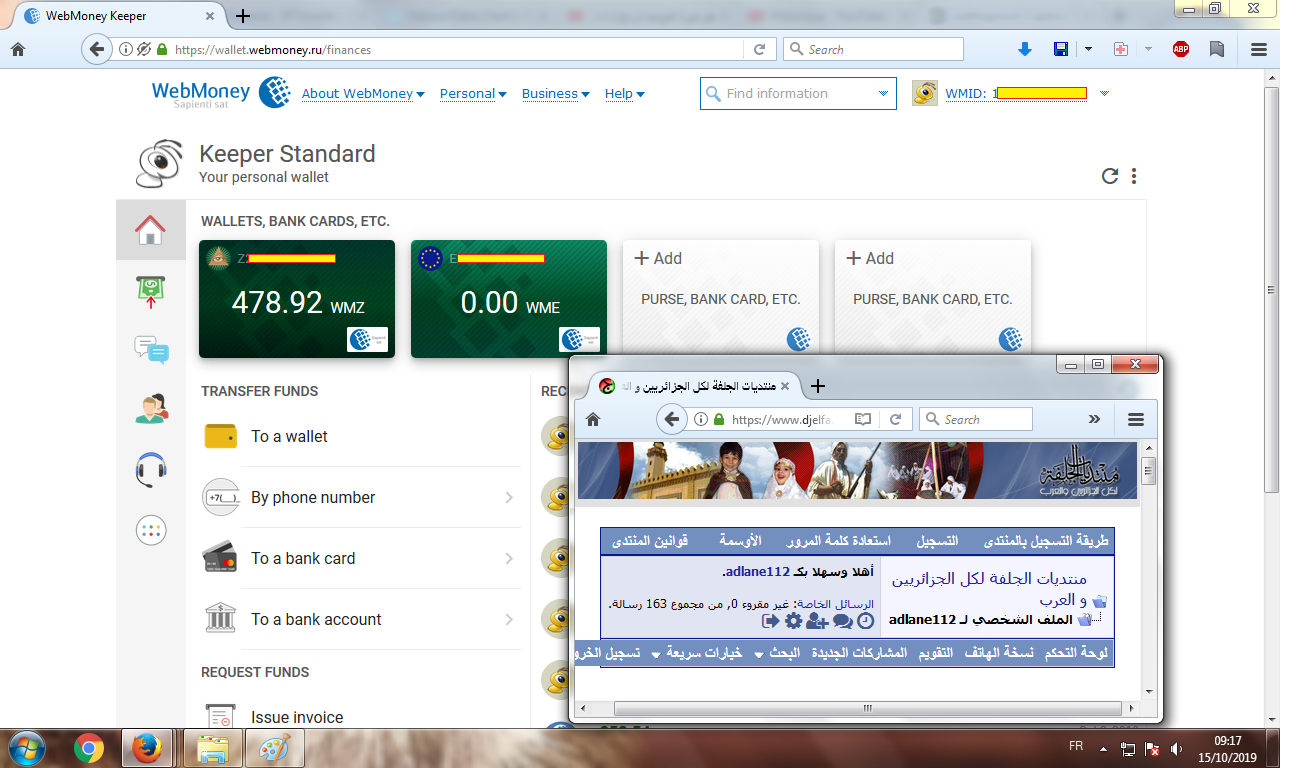Click the floppy-disk save toolbar icon
1300x768 pixels.
[x=1061, y=49]
